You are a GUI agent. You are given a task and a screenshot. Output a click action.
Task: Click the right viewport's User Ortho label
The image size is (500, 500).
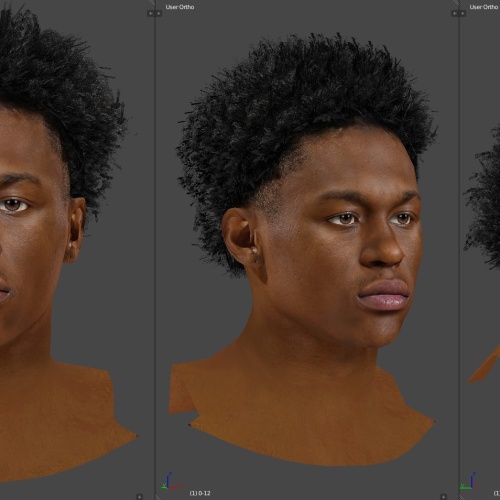pos(484,7)
